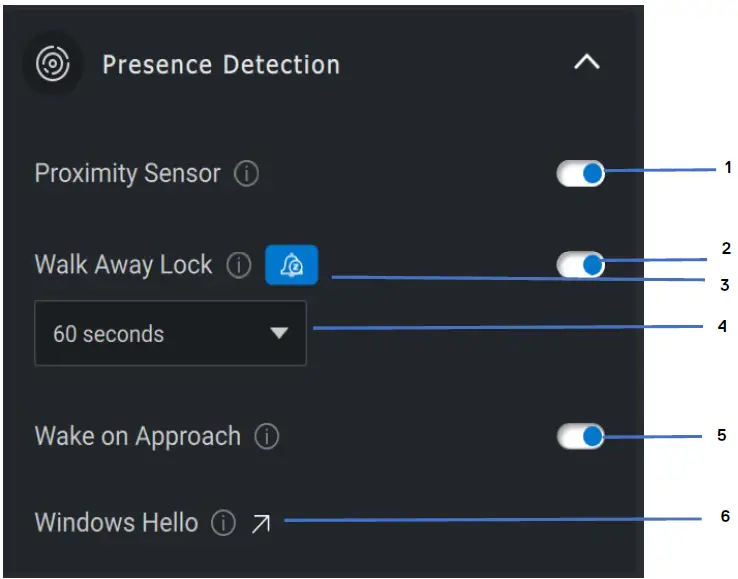Collapse the Presence Detection section chevron
This screenshot has height=579, width=738.
coord(586,63)
